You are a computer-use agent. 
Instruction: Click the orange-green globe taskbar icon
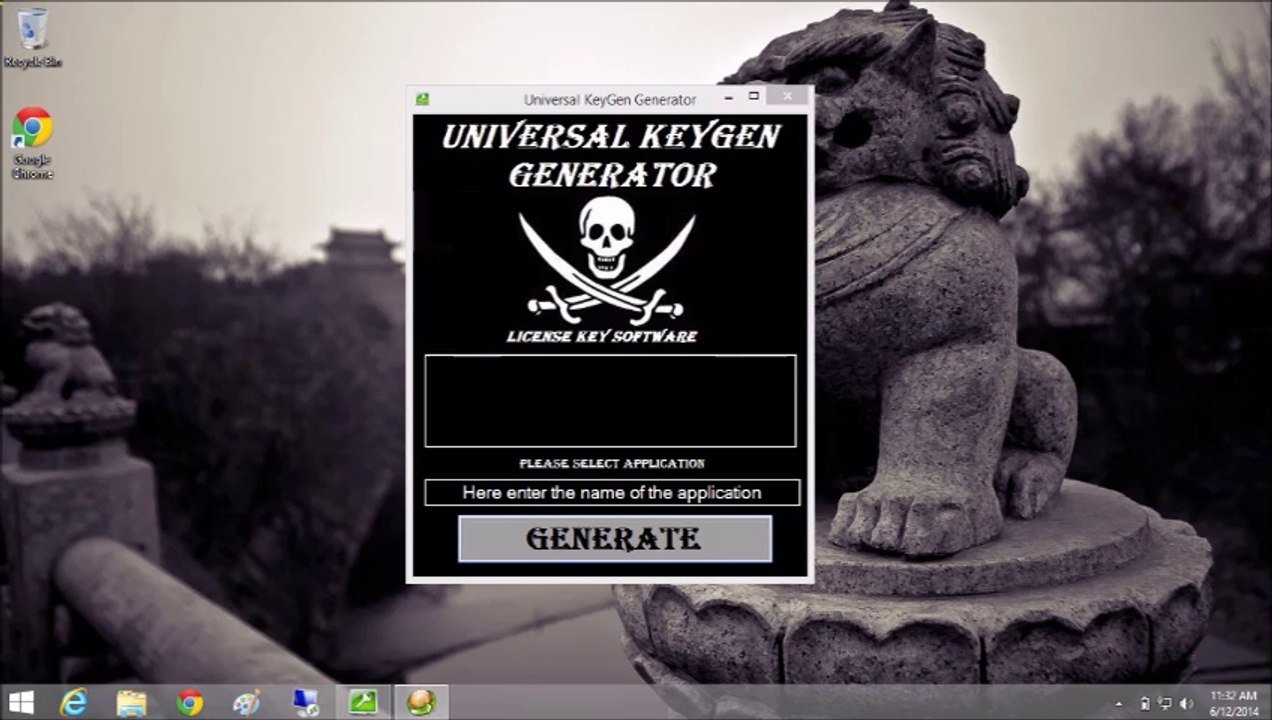click(421, 703)
